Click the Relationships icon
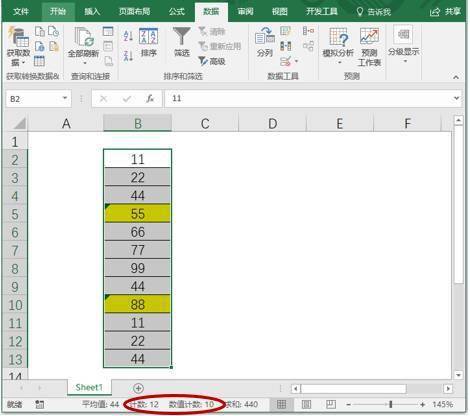The height and width of the screenshot is (416, 470). [x=308, y=46]
